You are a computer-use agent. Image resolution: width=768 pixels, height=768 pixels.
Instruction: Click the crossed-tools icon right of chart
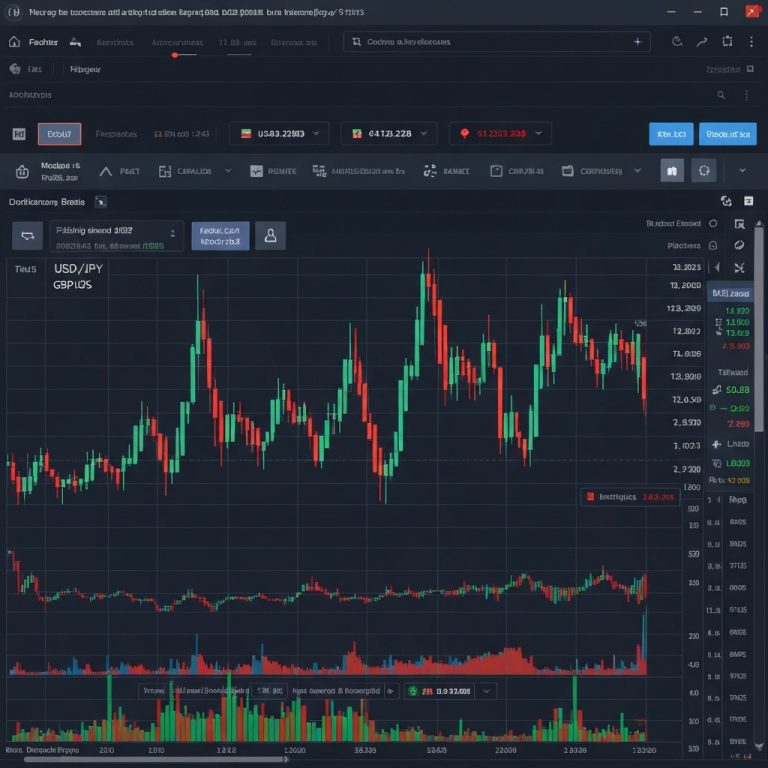click(x=739, y=268)
